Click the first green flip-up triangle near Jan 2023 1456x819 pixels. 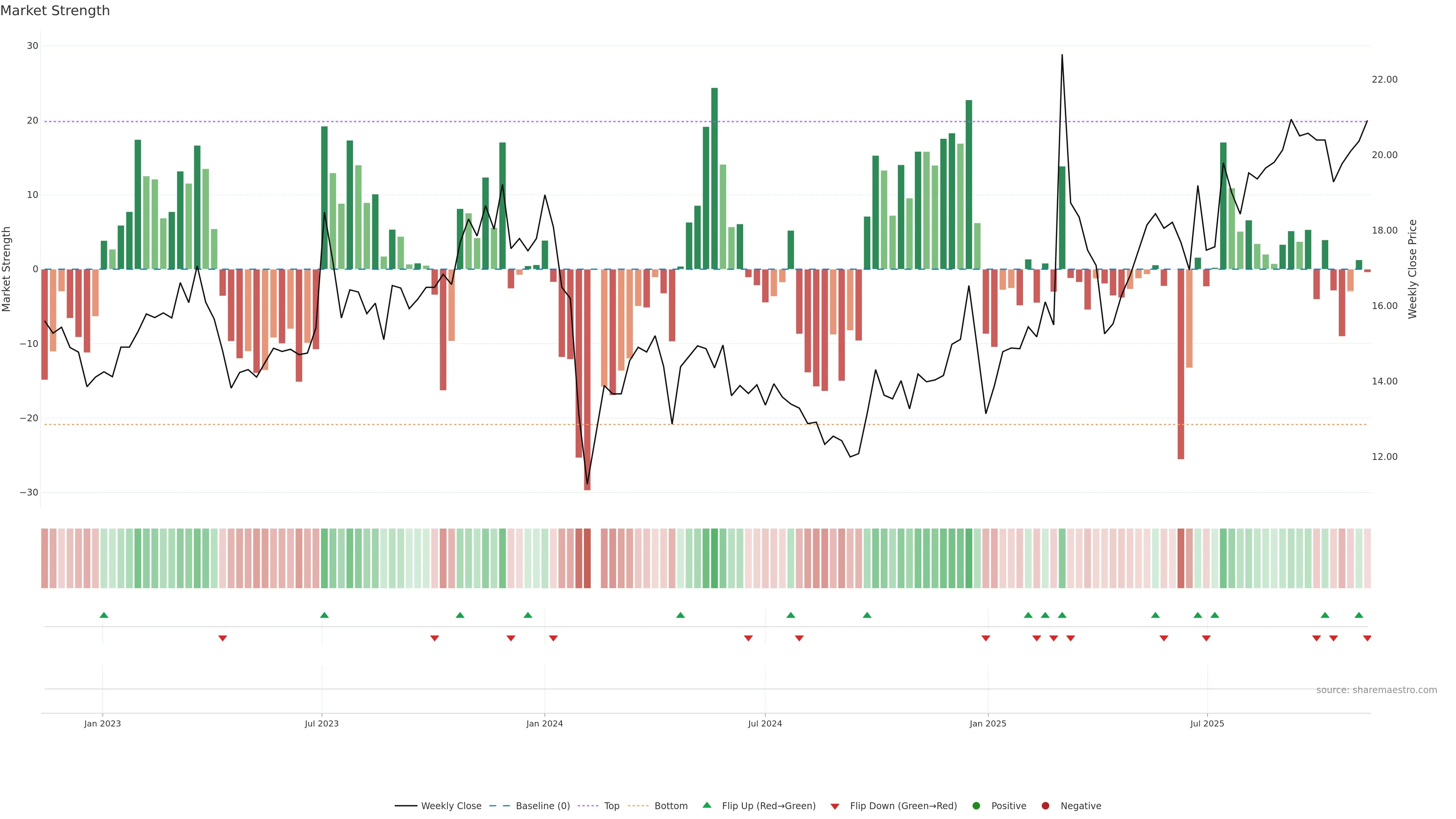[104, 615]
